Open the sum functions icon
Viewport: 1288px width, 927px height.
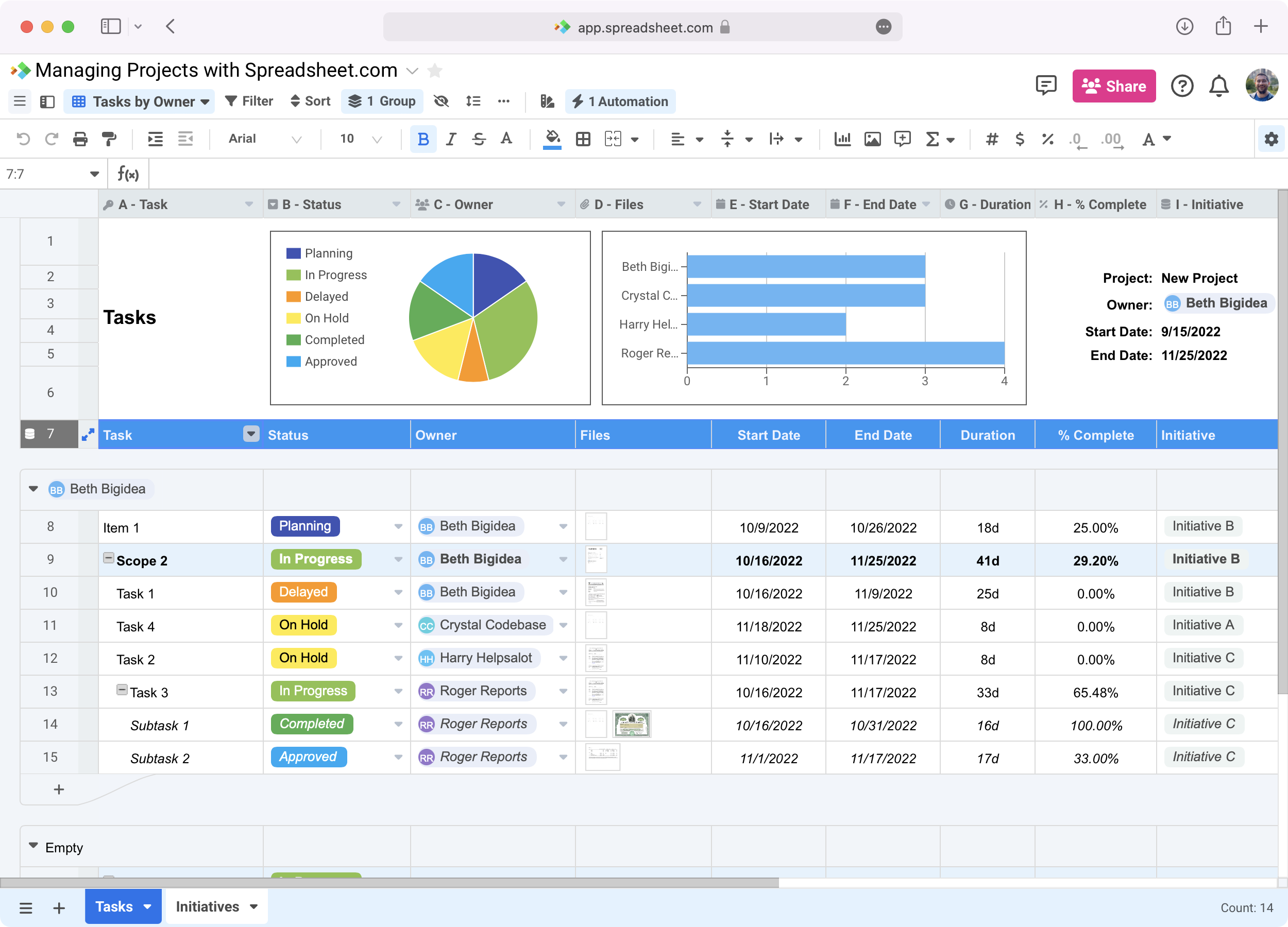(x=933, y=139)
